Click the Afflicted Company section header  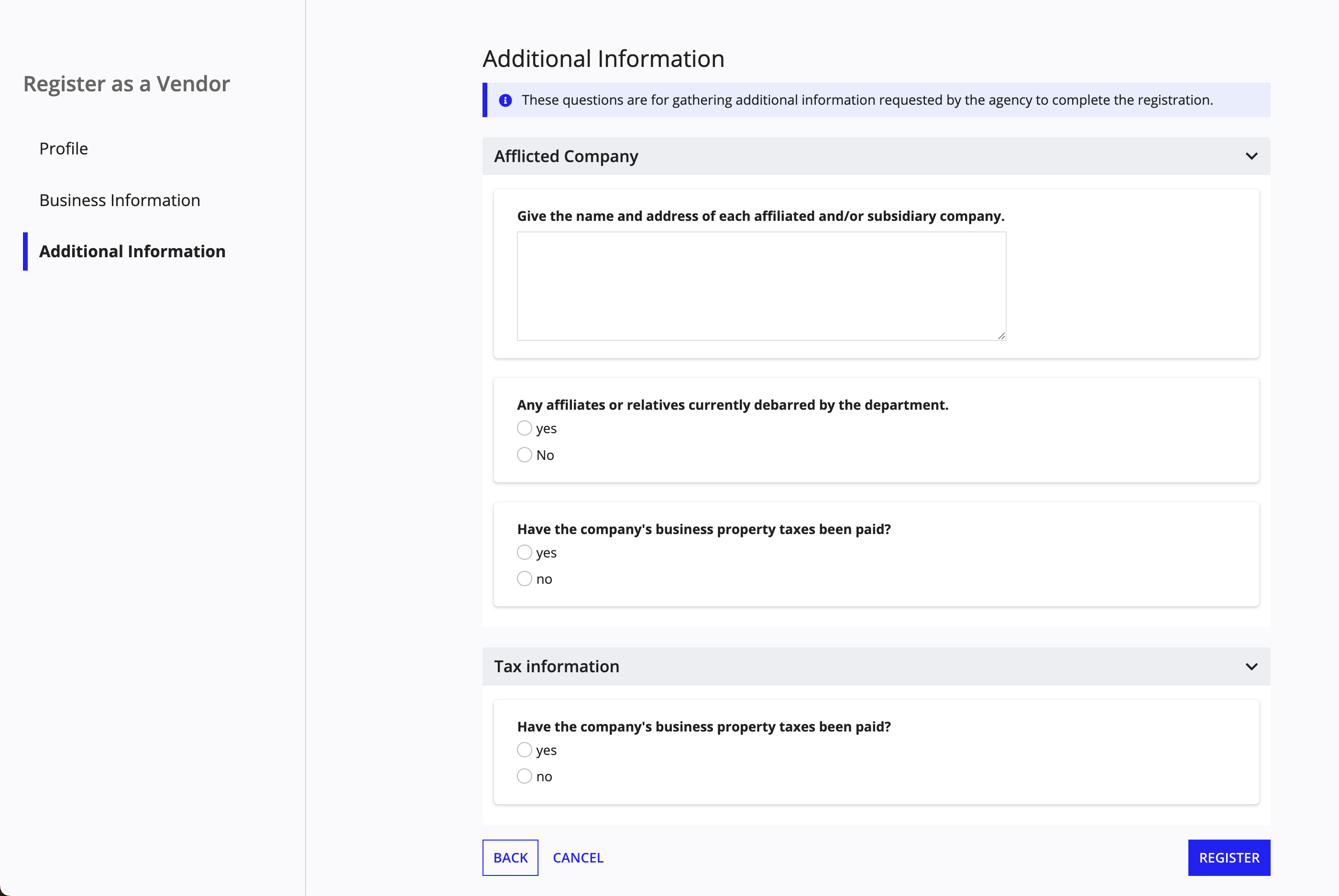566,156
